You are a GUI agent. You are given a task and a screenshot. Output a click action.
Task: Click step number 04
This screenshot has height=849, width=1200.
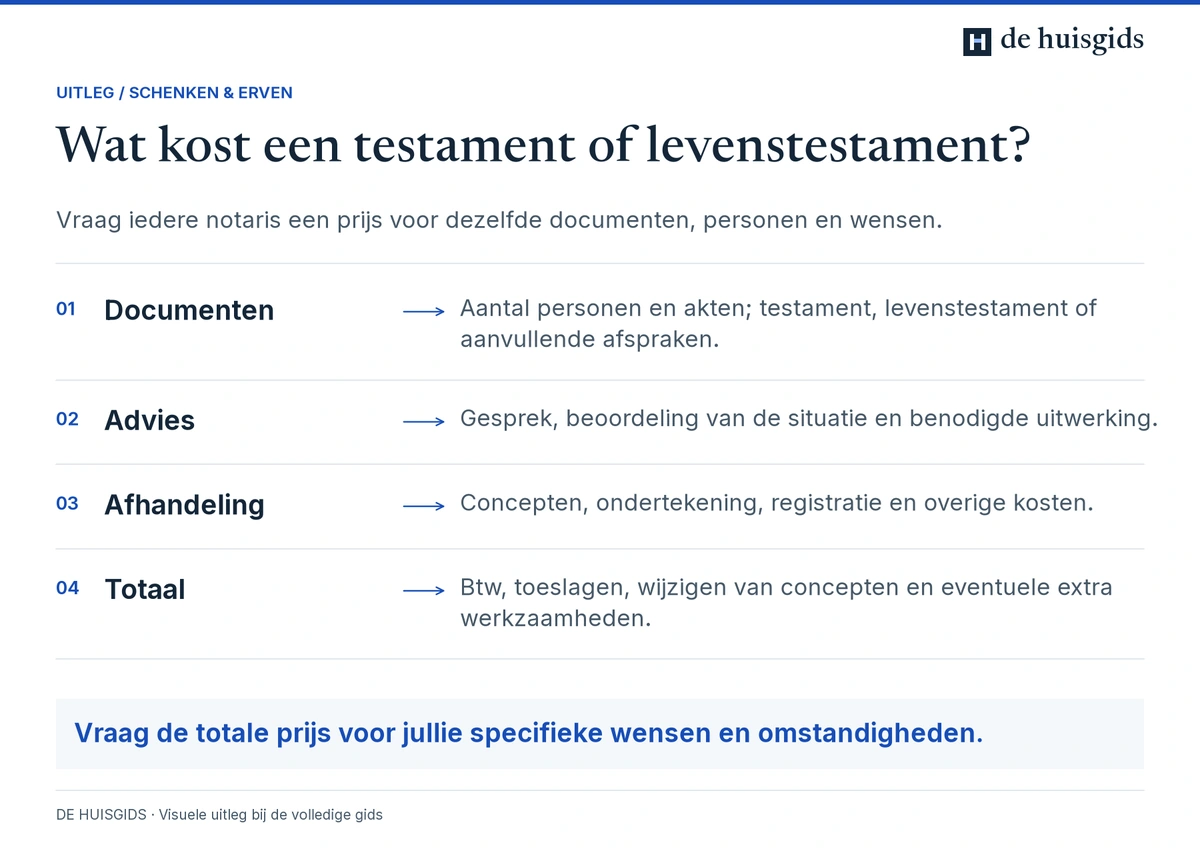(67, 589)
